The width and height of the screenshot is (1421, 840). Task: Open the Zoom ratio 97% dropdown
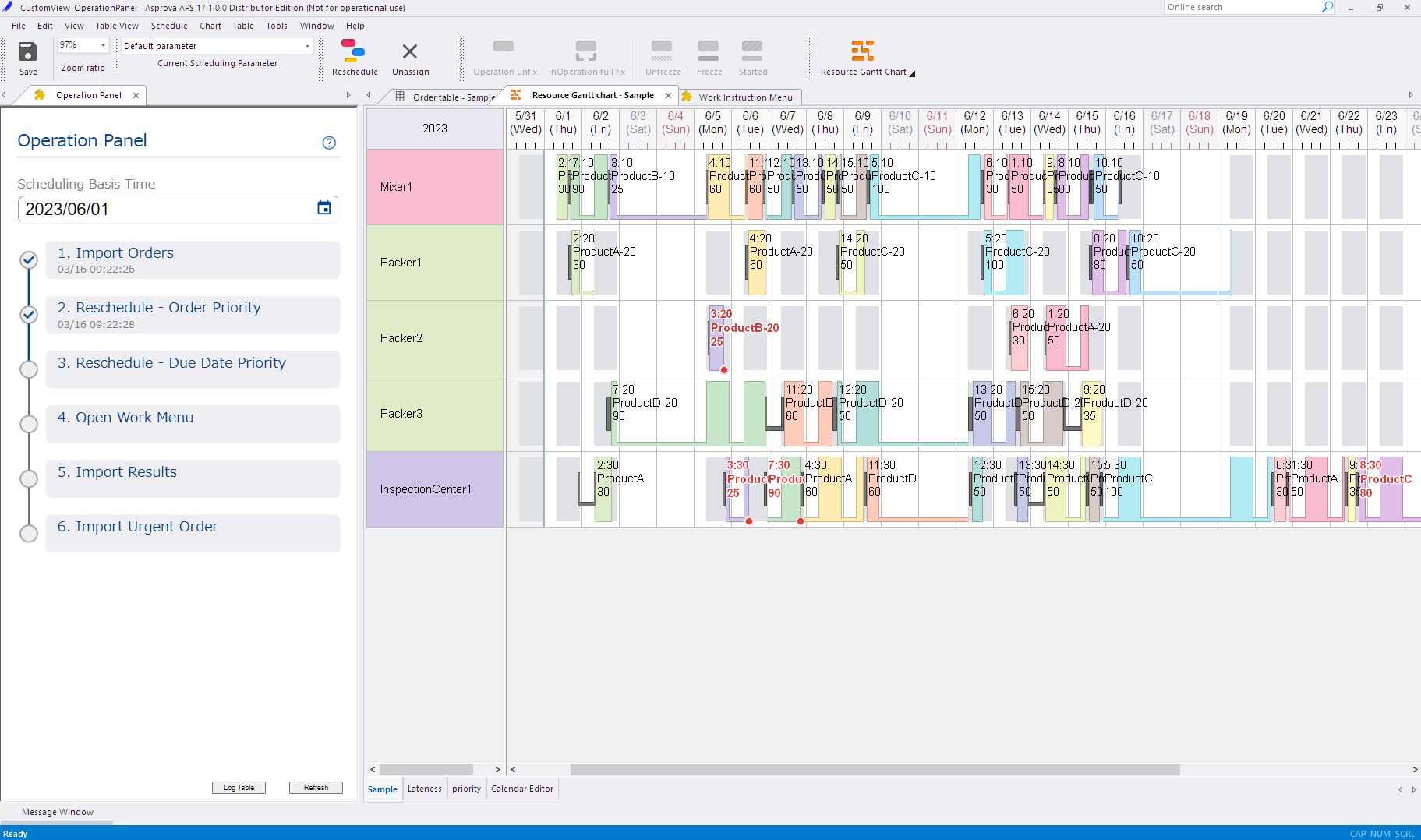click(x=103, y=46)
